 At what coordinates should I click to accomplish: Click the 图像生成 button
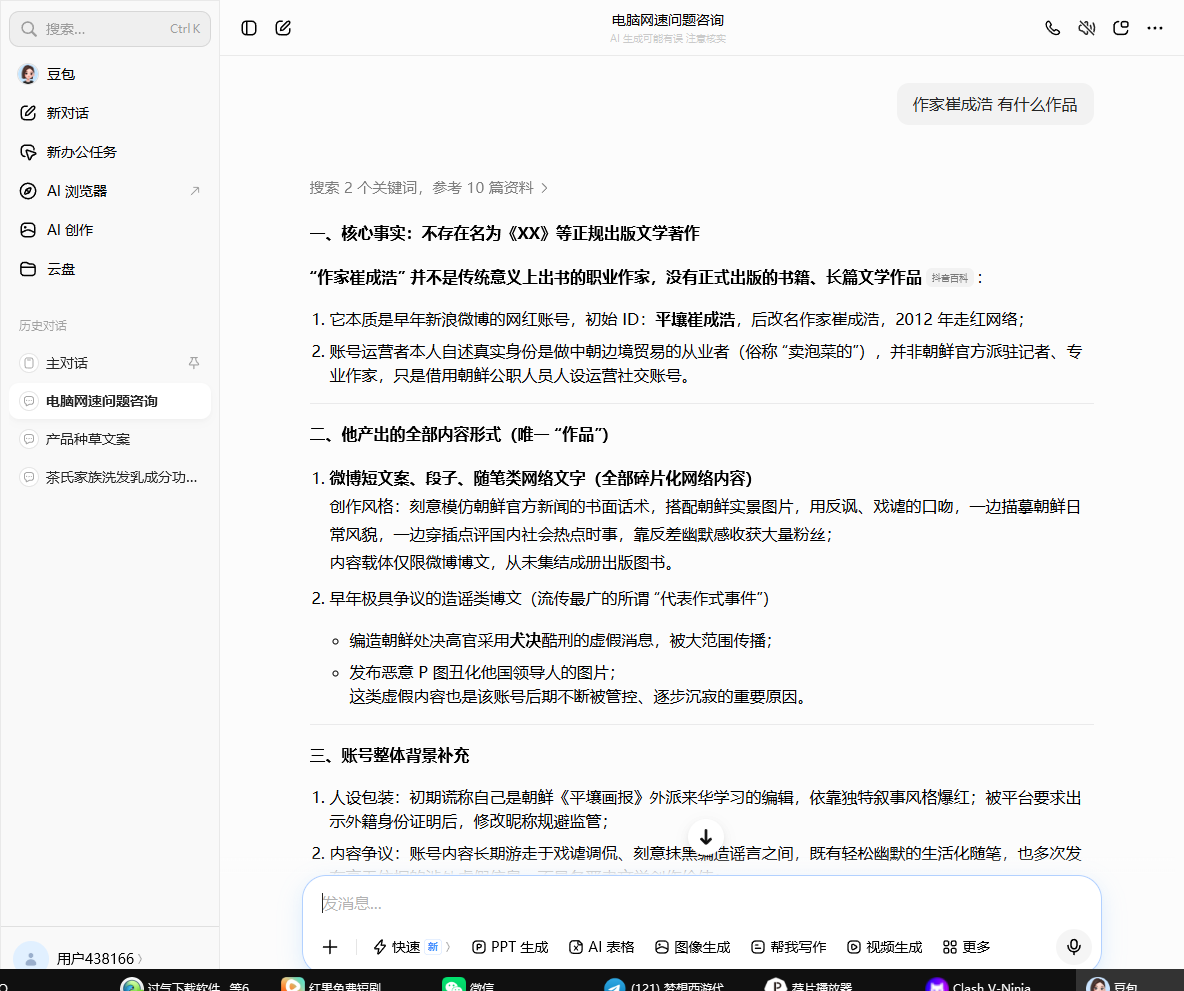[692, 947]
